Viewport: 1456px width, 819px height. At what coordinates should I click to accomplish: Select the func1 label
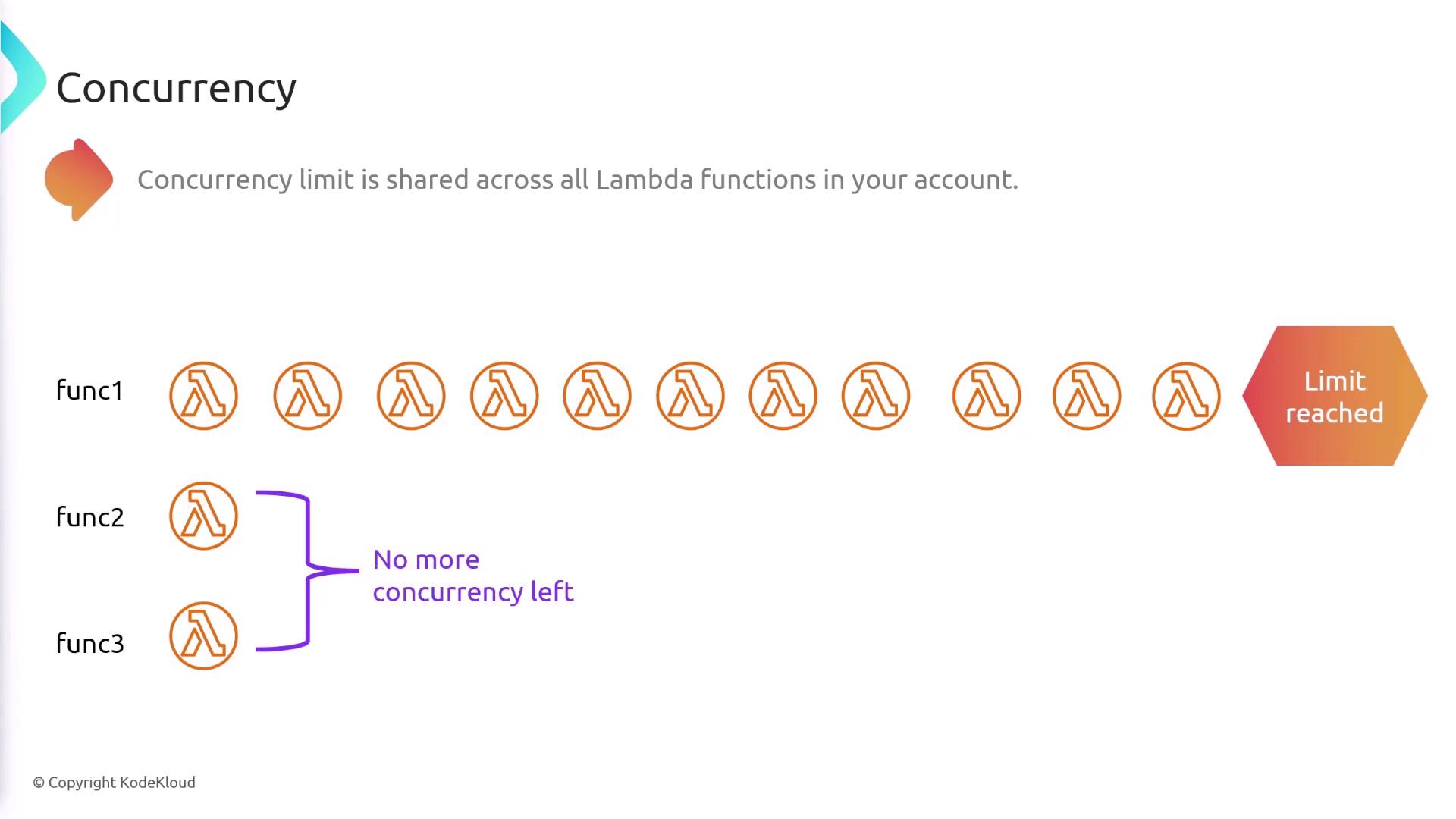click(x=89, y=391)
